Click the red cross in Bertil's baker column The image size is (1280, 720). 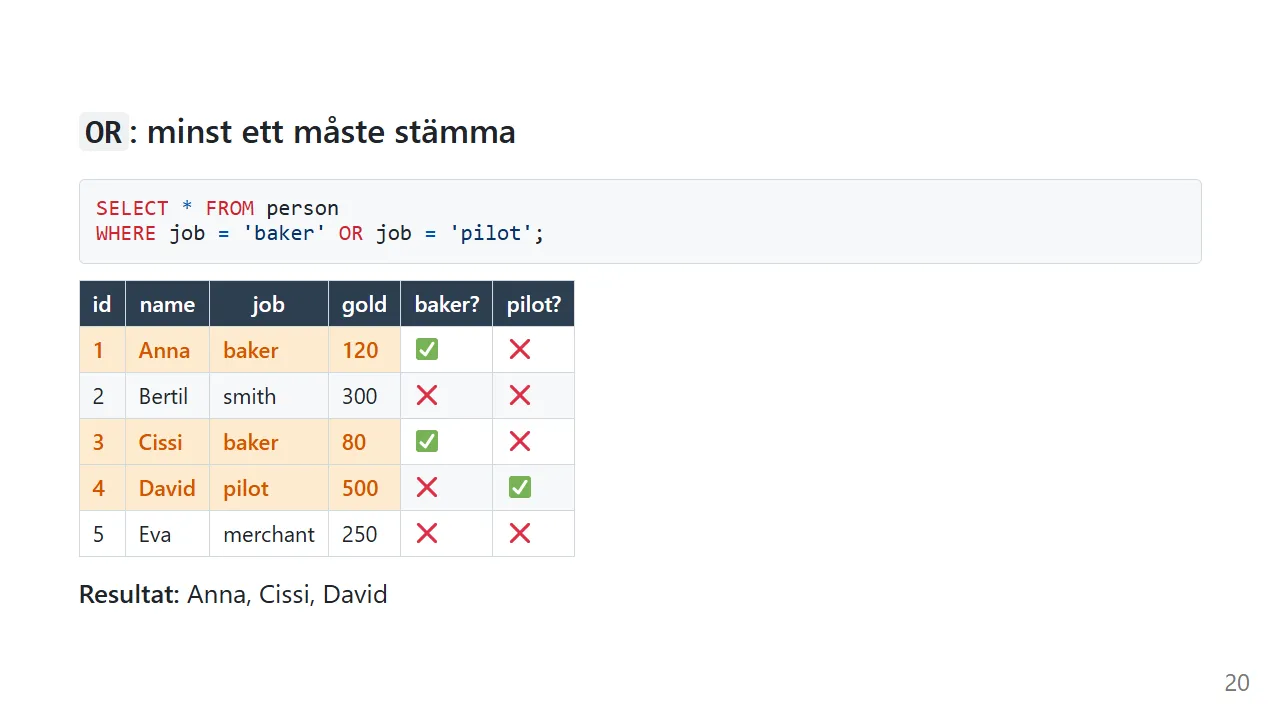click(427, 396)
